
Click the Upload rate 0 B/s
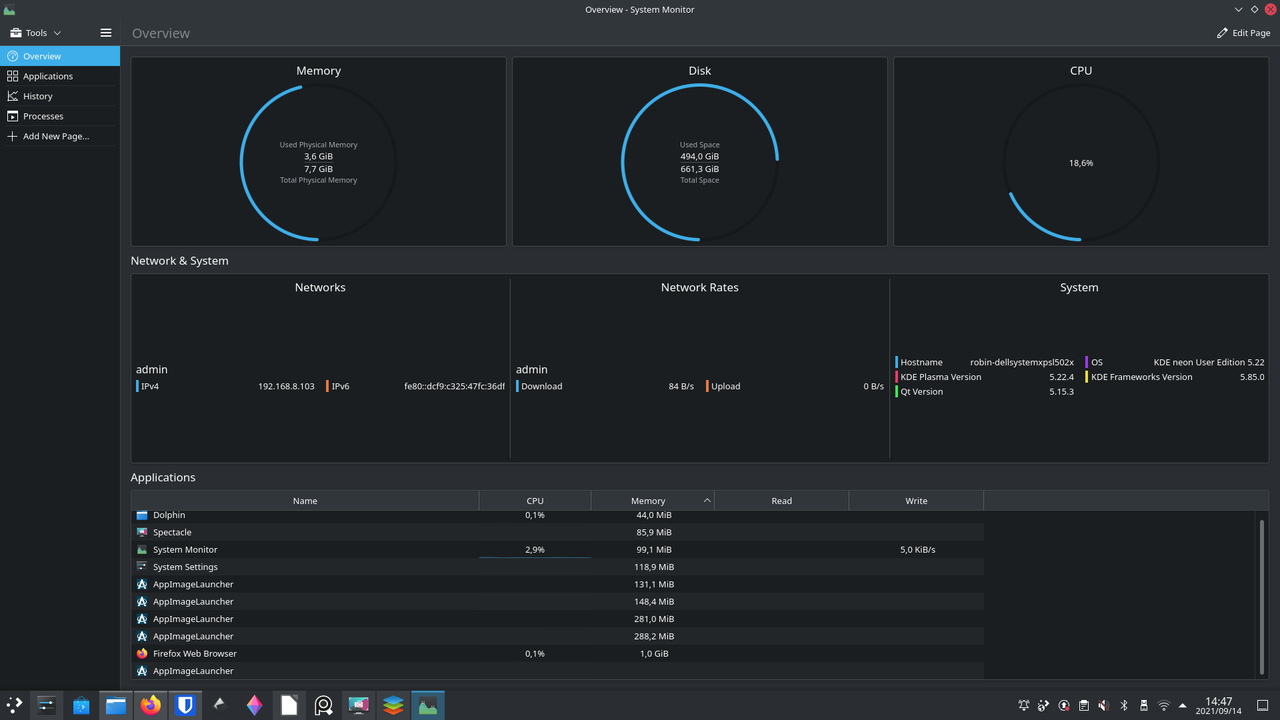pyautogui.click(x=873, y=386)
